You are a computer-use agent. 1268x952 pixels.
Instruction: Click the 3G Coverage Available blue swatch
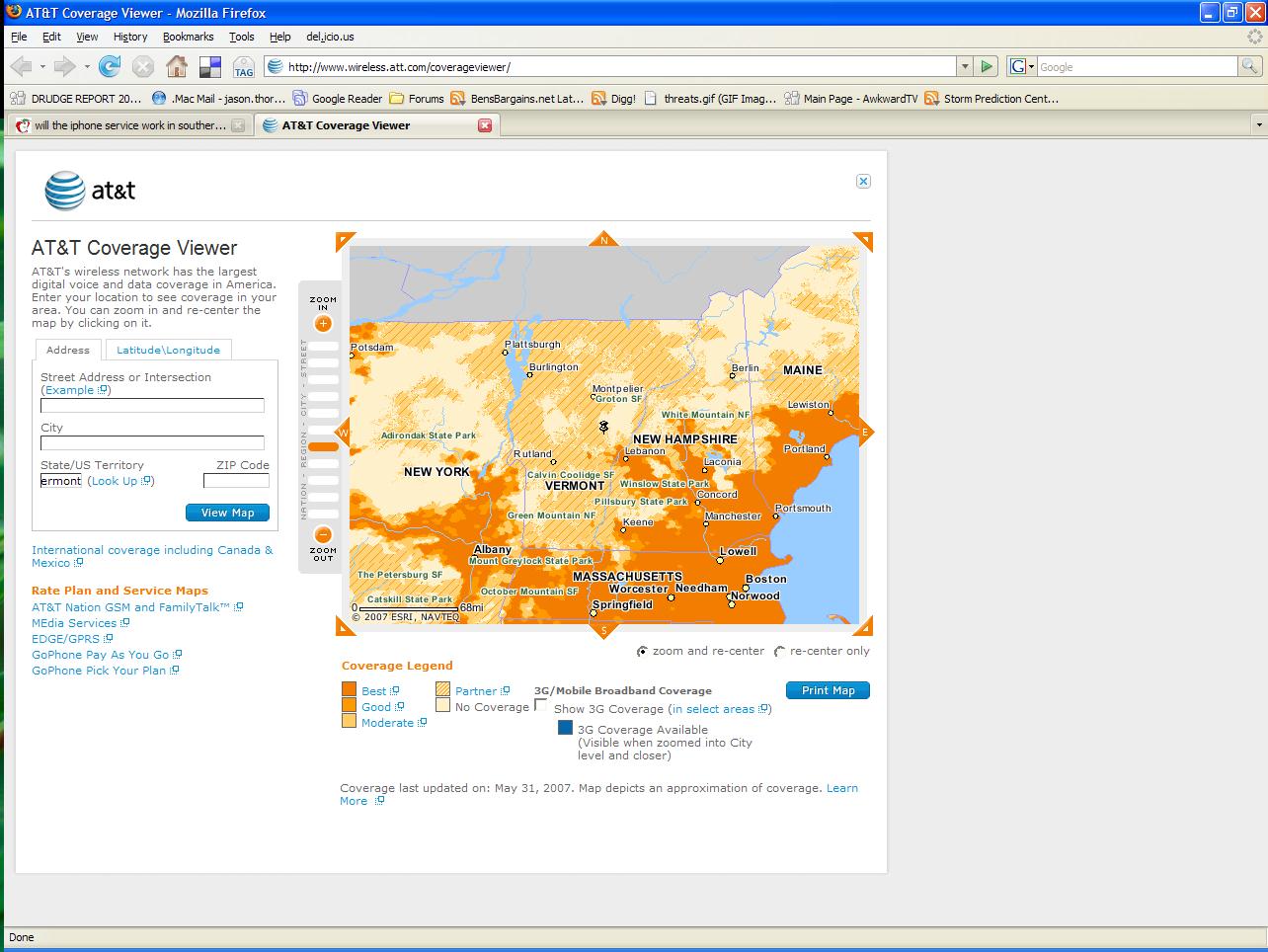pyautogui.click(x=565, y=728)
